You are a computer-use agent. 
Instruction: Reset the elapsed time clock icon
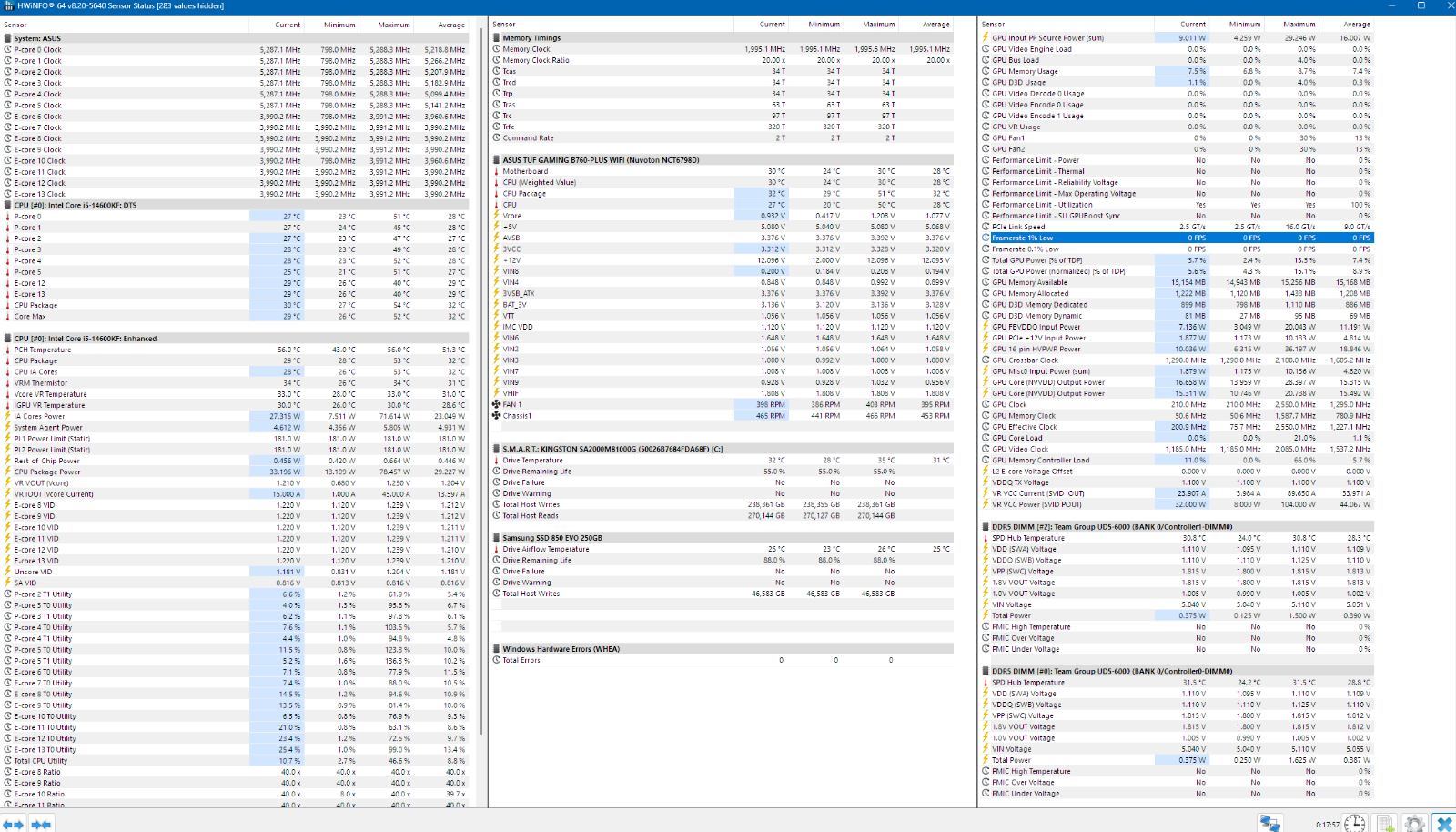(x=1355, y=823)
